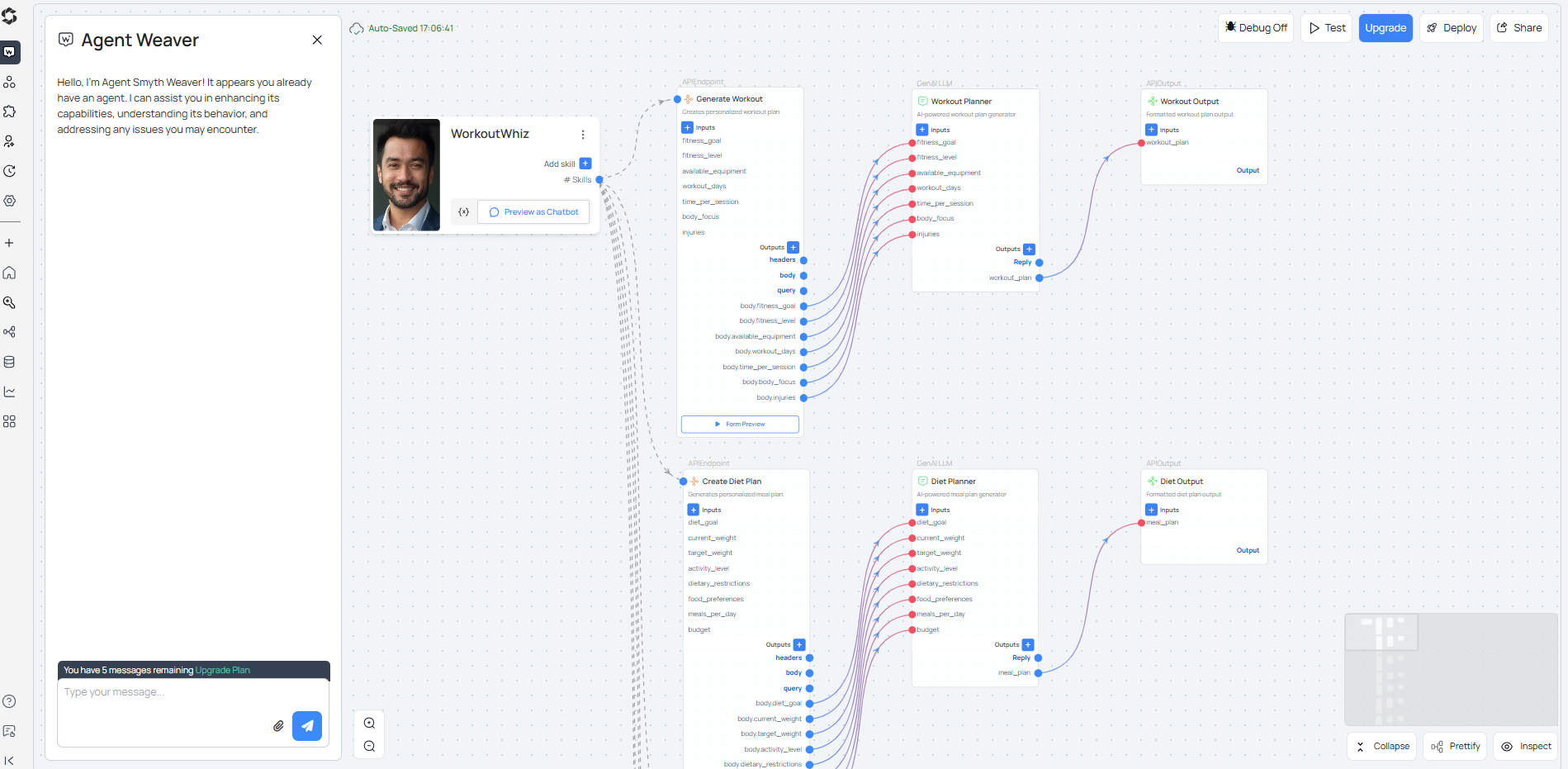1568x769 pixels.
Task: Select the Diet Output node title
Action: pyautogui.click(x=1182, y=482)
